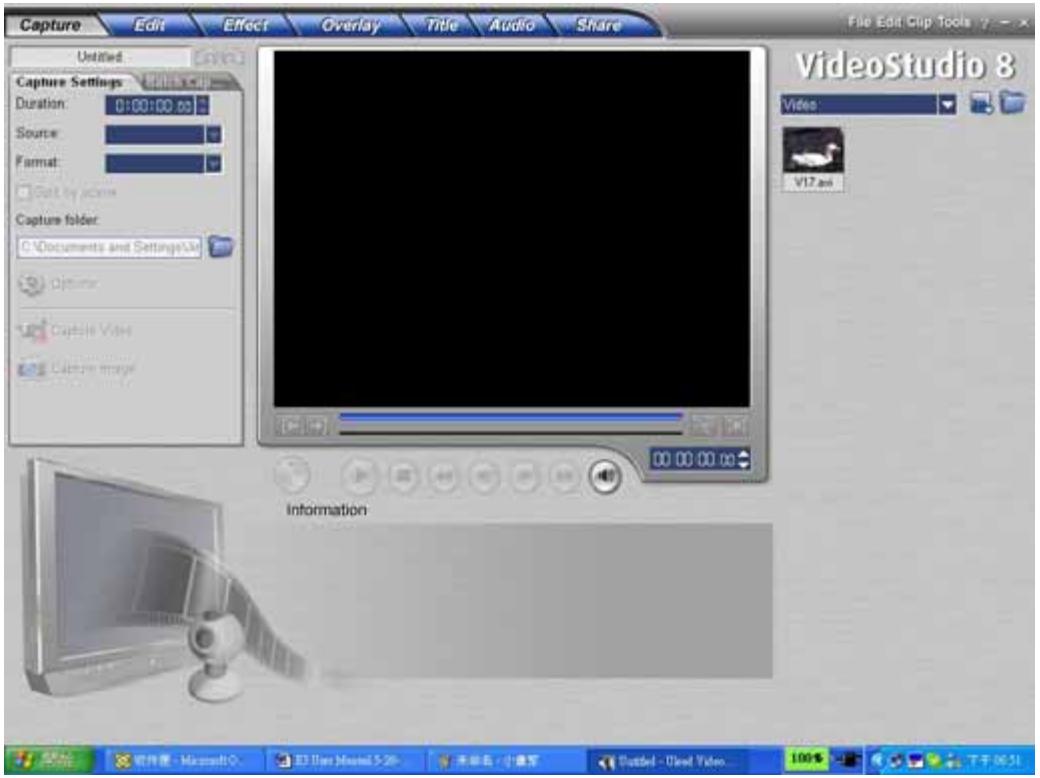Click the End fast-forward button

coord(564,476)
